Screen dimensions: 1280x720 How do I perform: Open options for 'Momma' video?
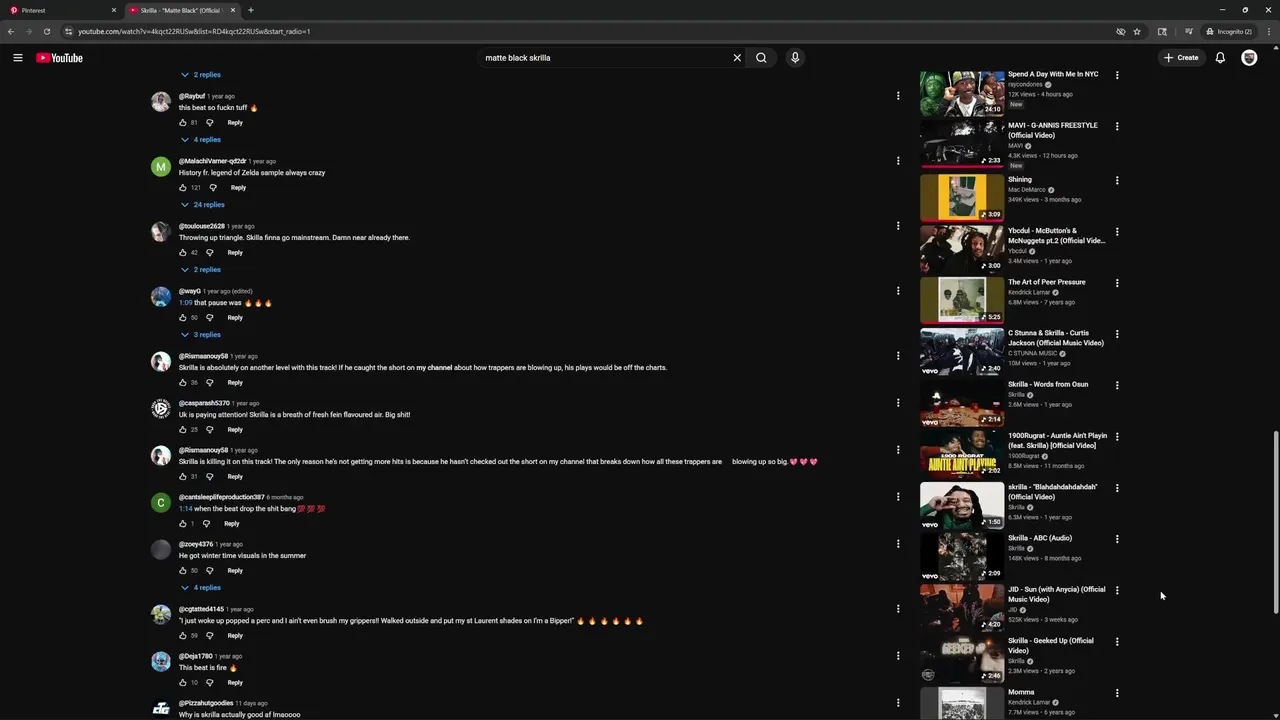(1117, 693)
